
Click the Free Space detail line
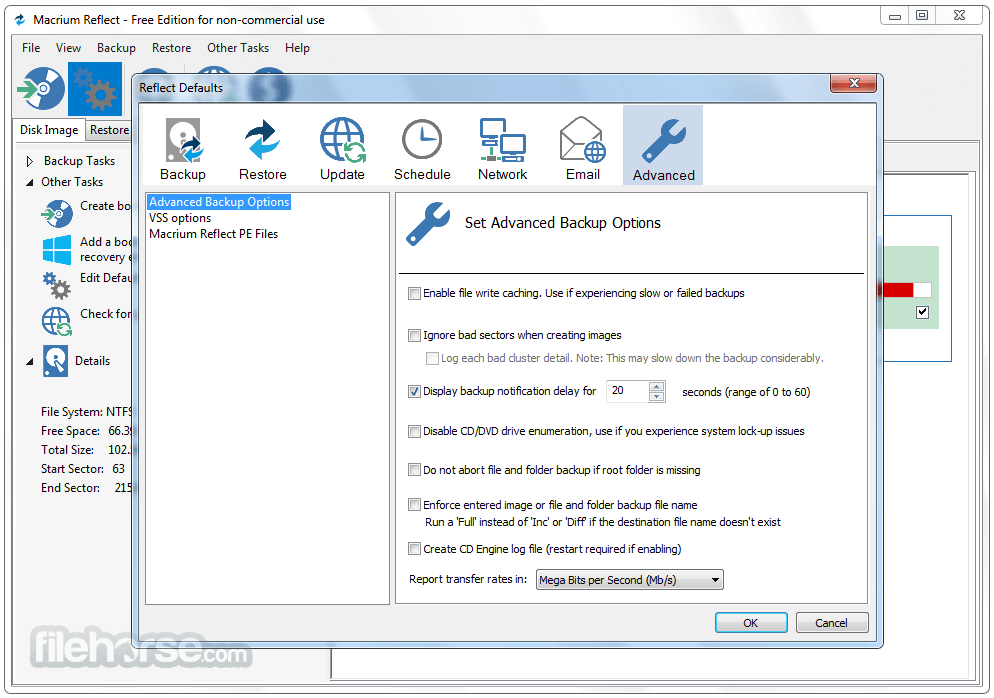coord(86,431)
